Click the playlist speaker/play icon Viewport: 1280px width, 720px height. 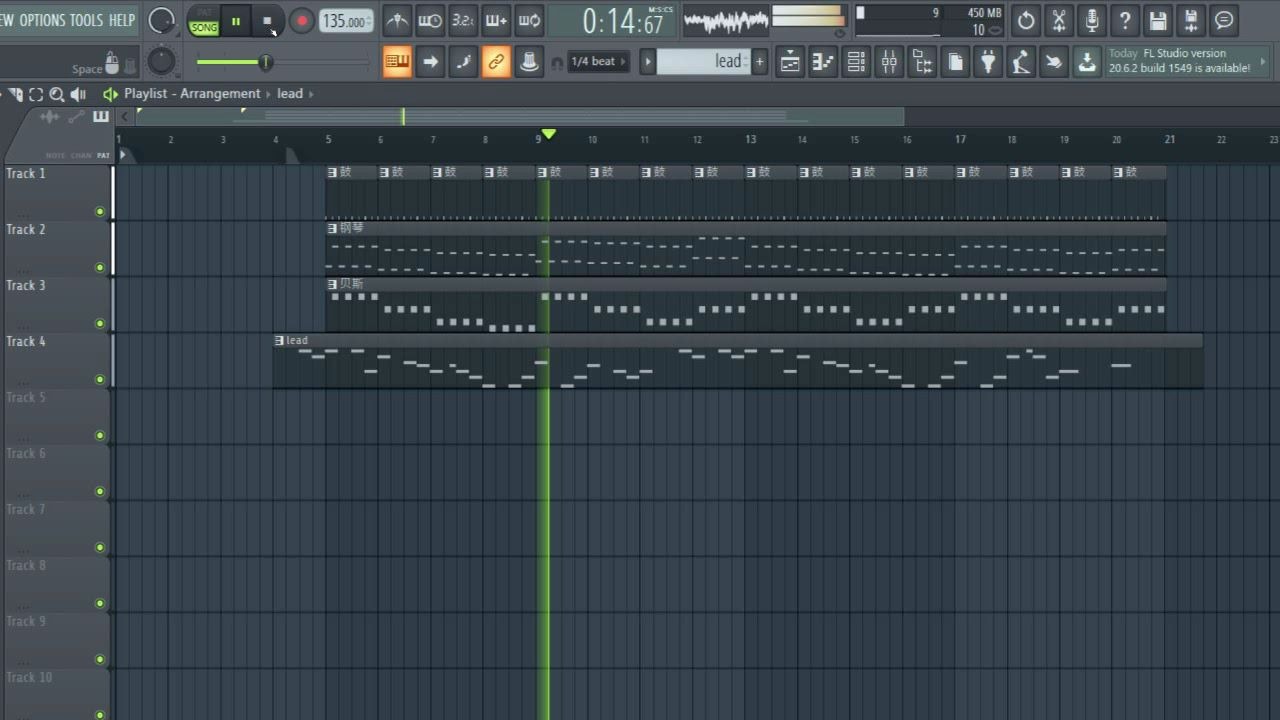point(110,94)
